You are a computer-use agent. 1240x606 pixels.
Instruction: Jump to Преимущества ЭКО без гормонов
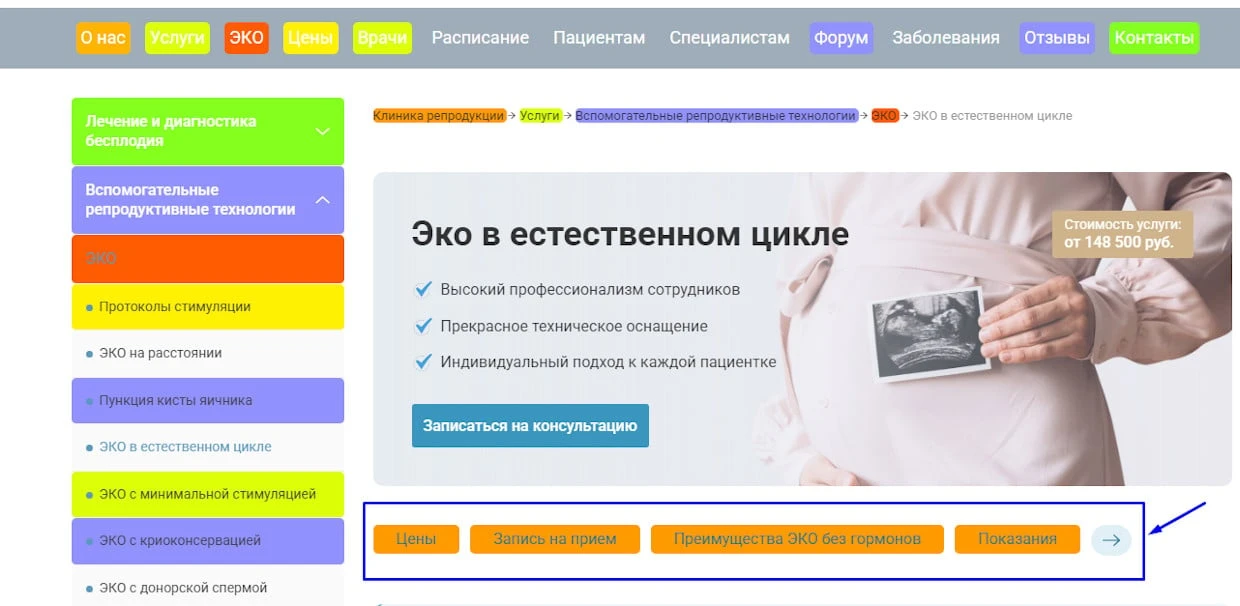[x=796, y=539]
